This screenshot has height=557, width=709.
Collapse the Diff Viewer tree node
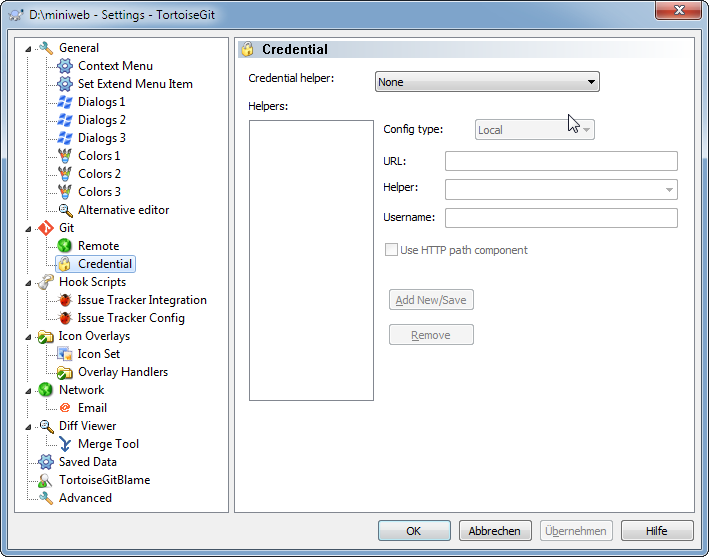point(28,427)
